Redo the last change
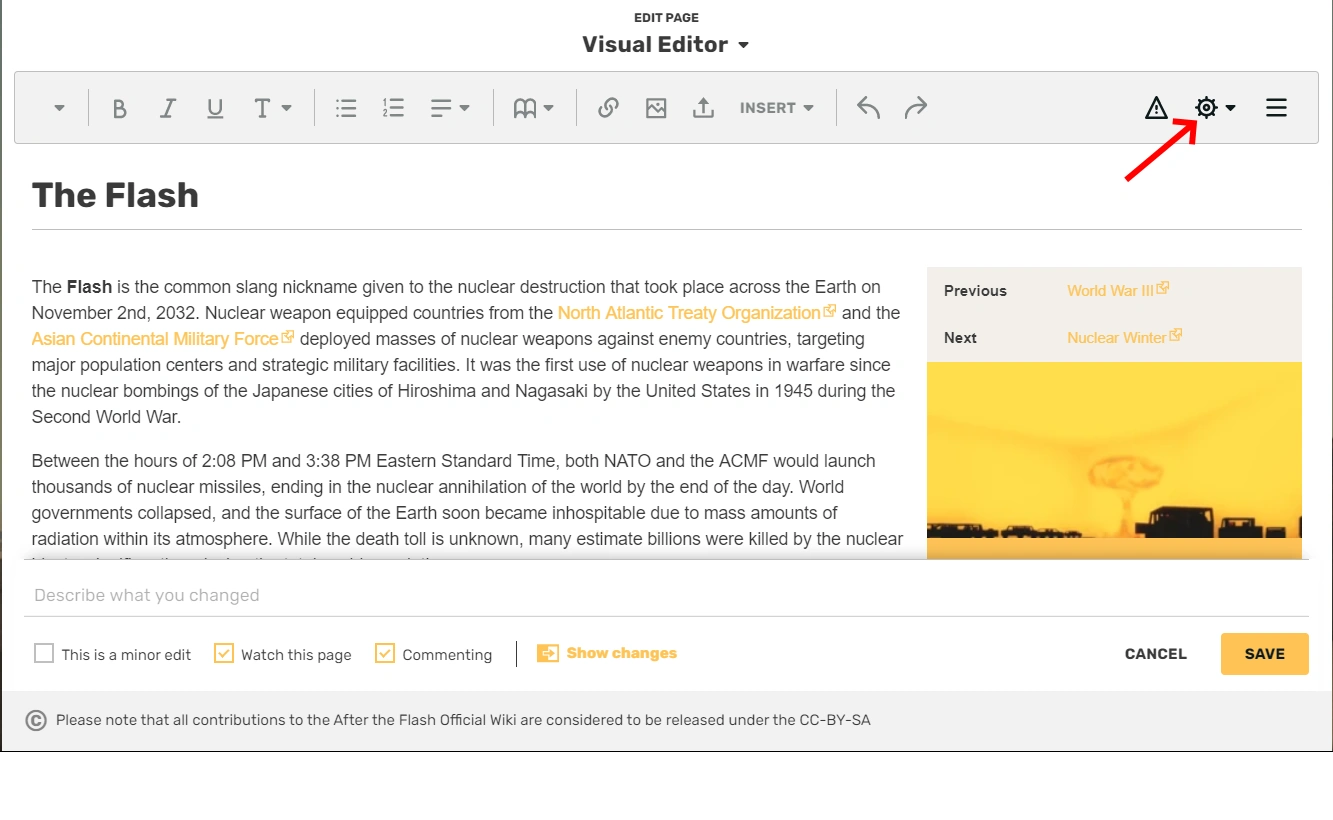Viewport: 1333px width, 820px height. [915, 108]
